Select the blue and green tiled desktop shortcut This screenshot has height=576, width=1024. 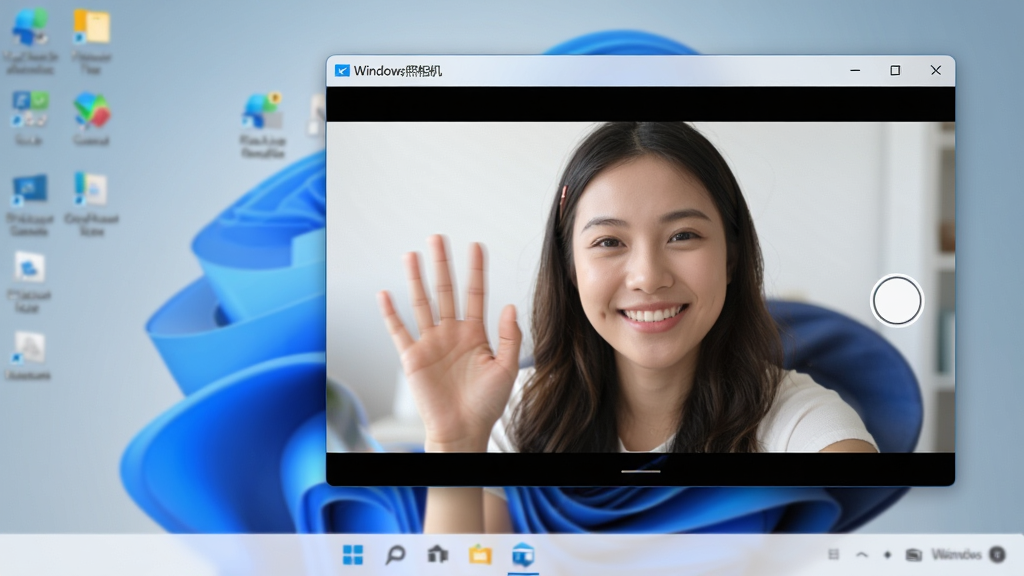point(29,109)
